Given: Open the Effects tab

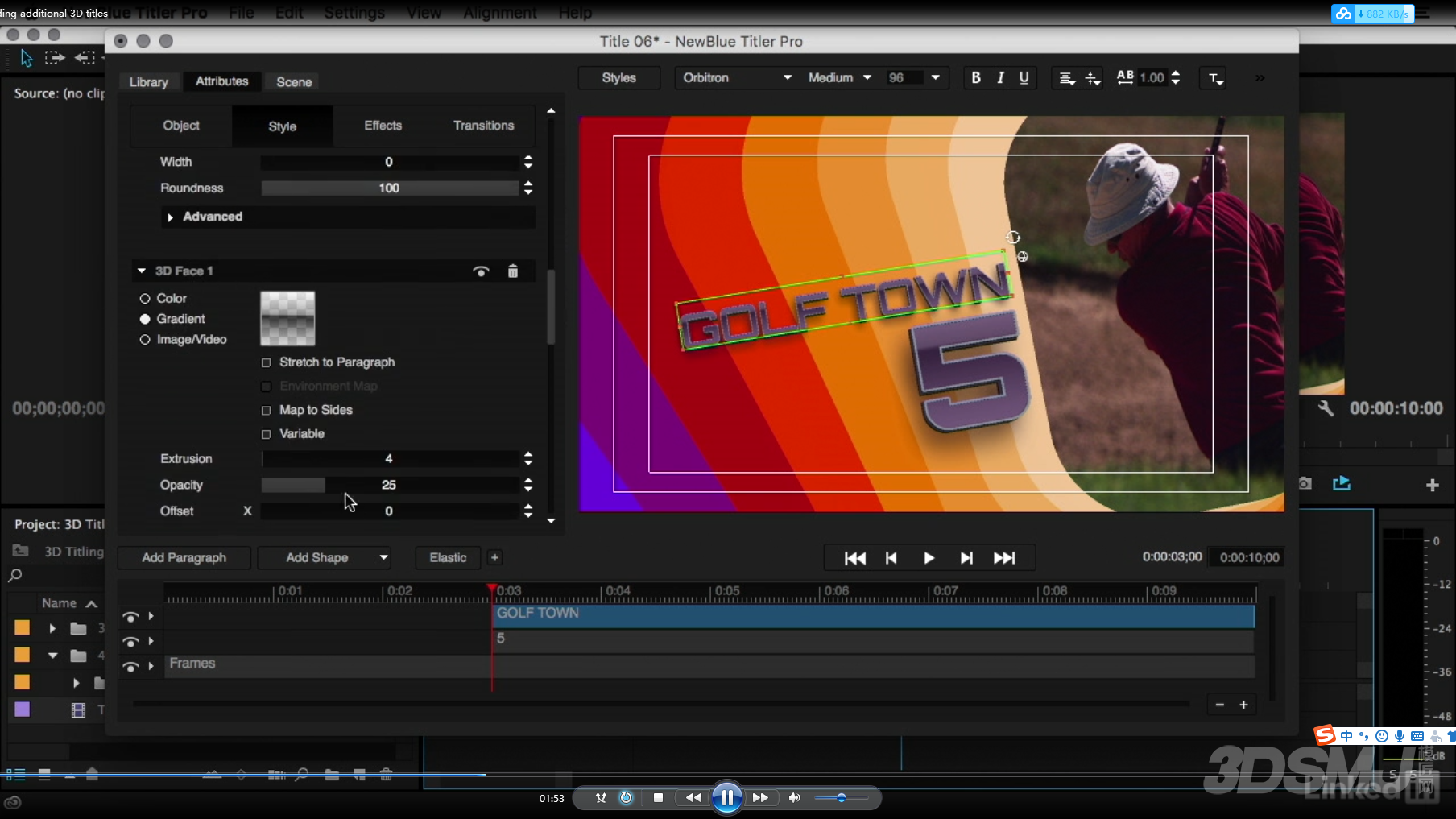Looking at the screenshot, I should 383,126.
